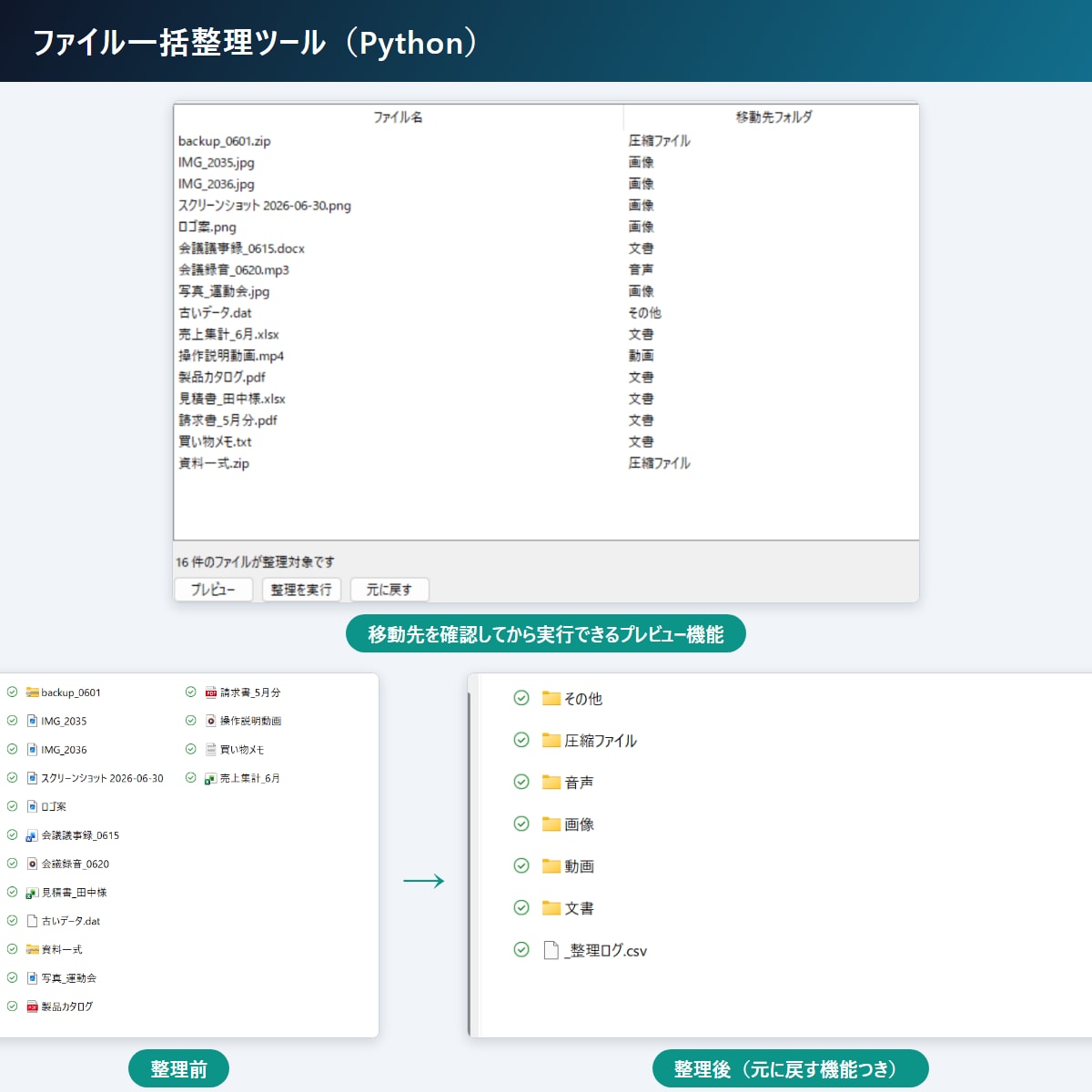
Task: Select the IMG_2036.jpg row
Action: [546, 184]
